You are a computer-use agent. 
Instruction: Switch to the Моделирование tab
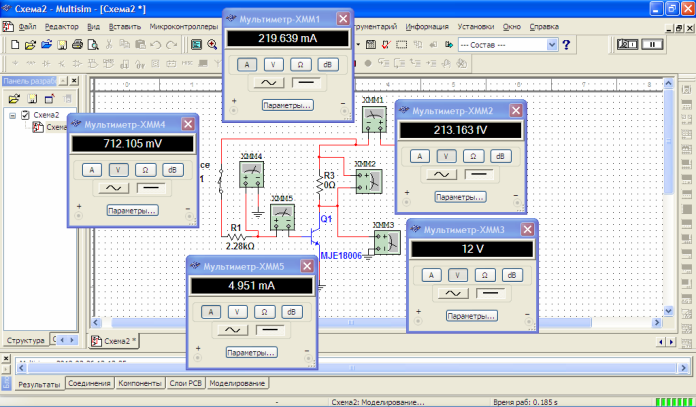tap(237, 383)
